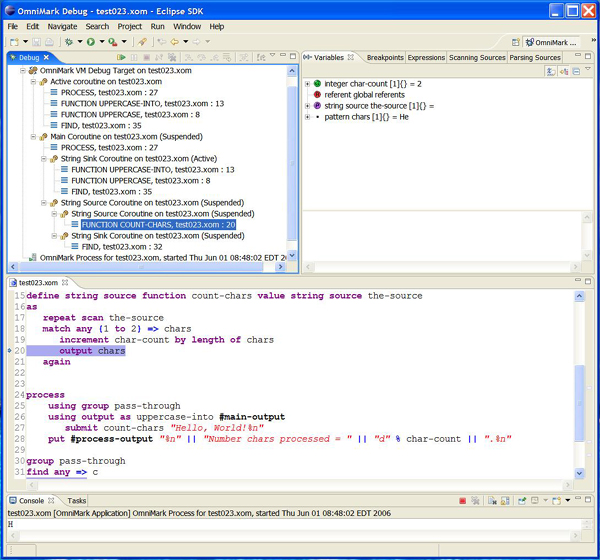600x560 pixels.
Task: Switch to the Tasks tab
Action: click(77, 501)
